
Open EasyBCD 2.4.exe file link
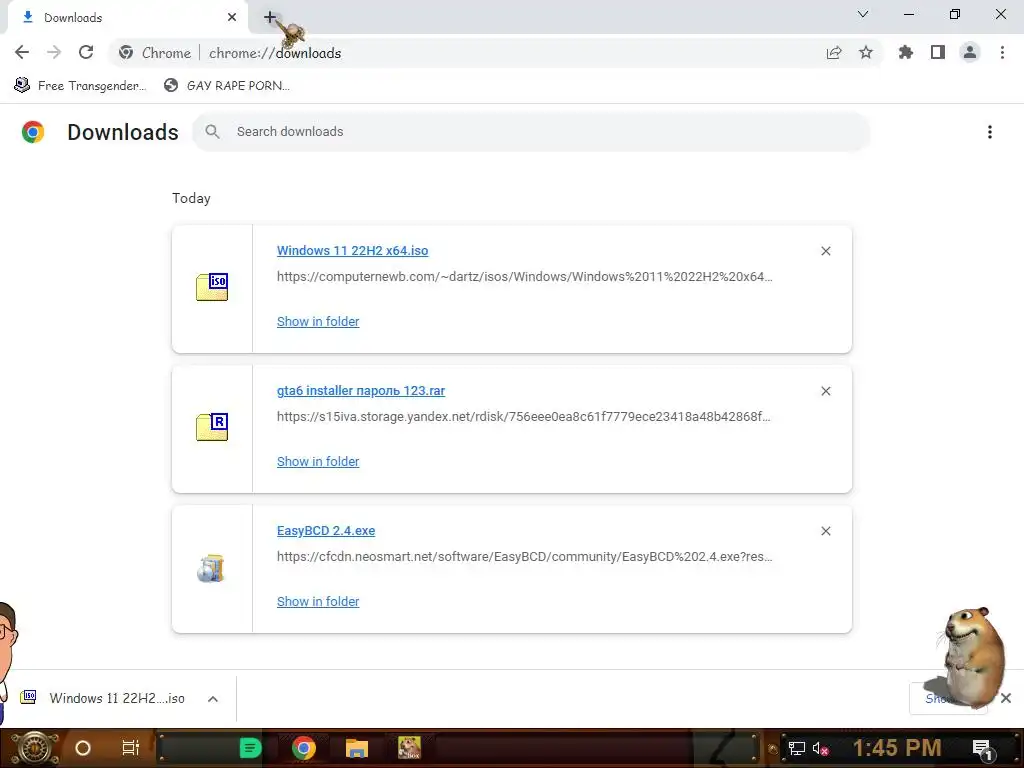pyautogui.click(x=326, y=531)
